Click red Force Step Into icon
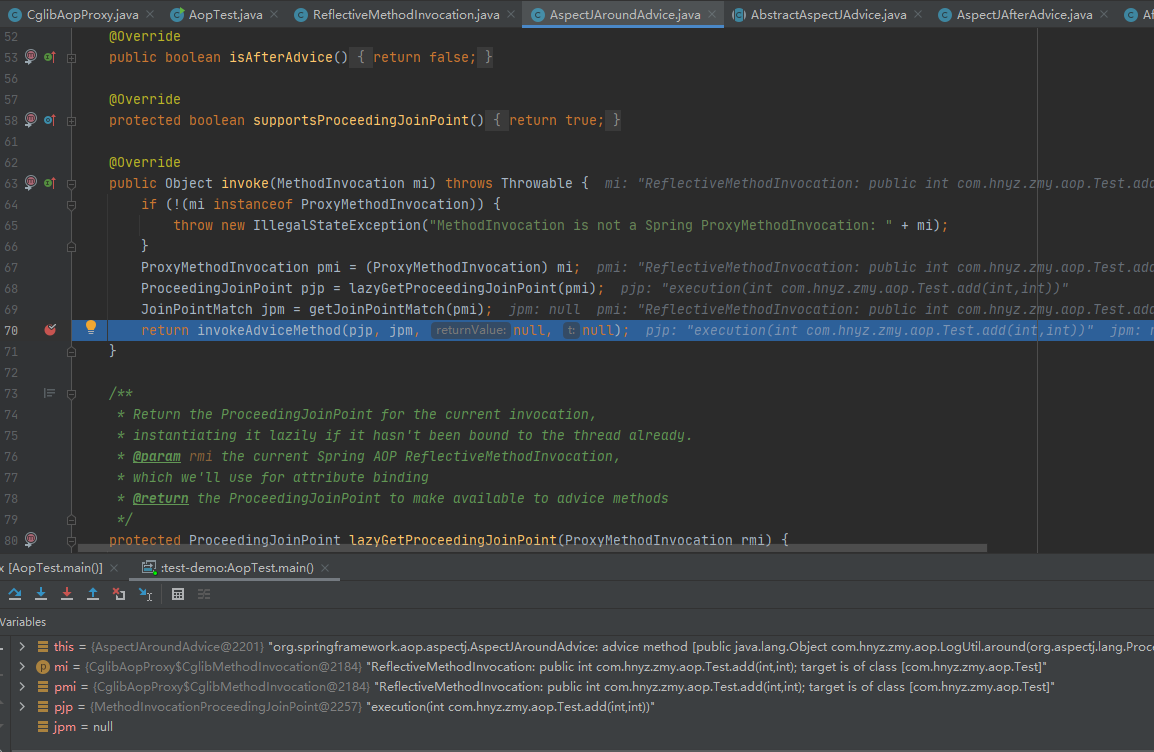 pos(67,594)
